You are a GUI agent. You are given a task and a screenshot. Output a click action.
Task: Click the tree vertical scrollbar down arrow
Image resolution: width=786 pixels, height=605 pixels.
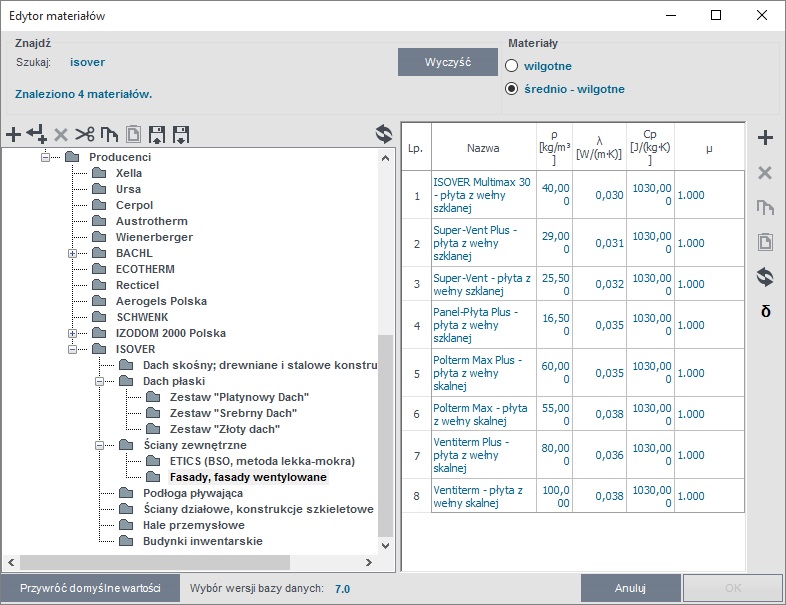(385, 546)
